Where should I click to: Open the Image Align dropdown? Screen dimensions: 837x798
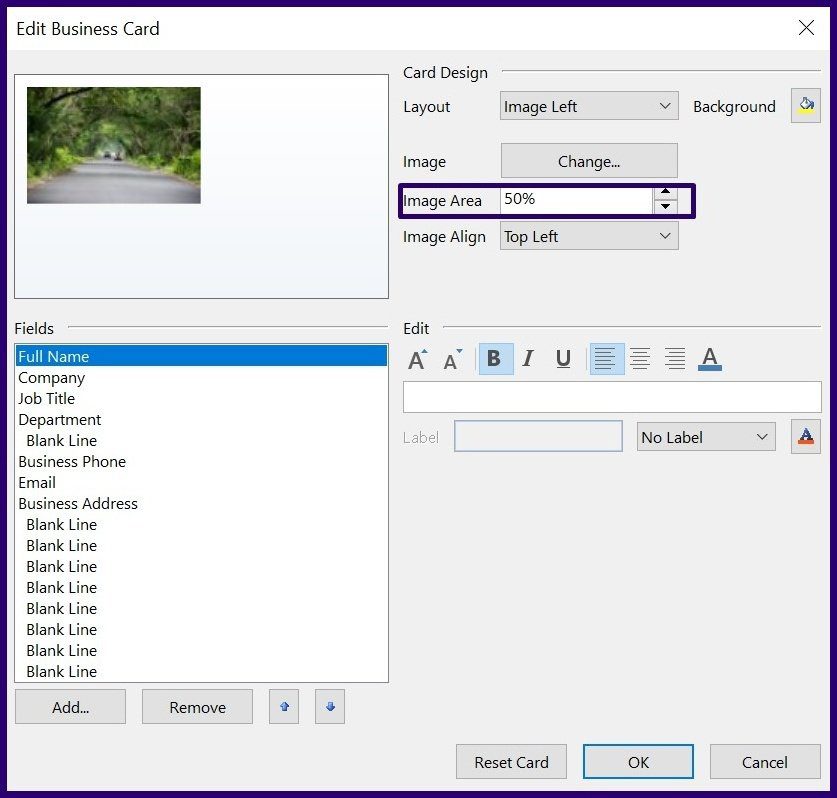click(589, 236)
